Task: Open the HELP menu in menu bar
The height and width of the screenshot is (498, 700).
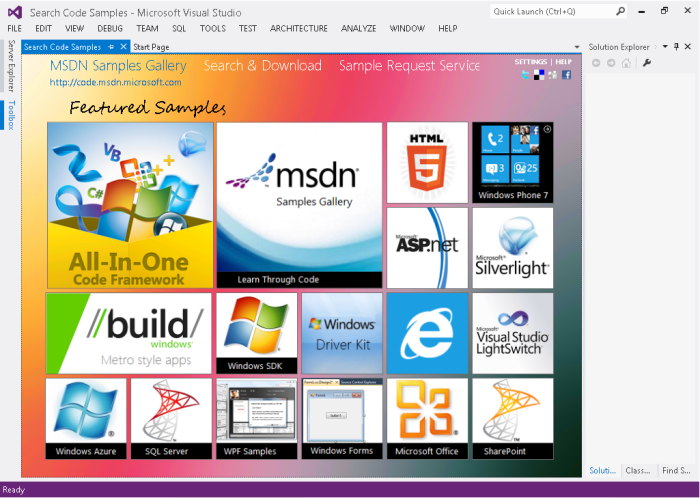Action: (x=448, y=29)
